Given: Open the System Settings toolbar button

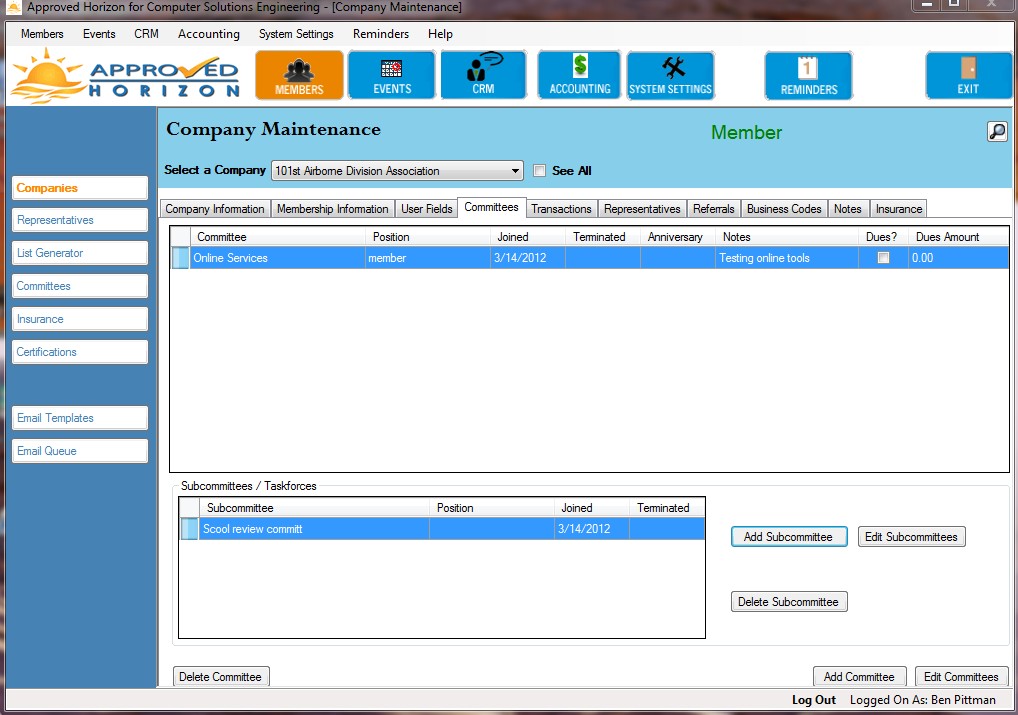Looking at the screenshot, I should [671, 75].
